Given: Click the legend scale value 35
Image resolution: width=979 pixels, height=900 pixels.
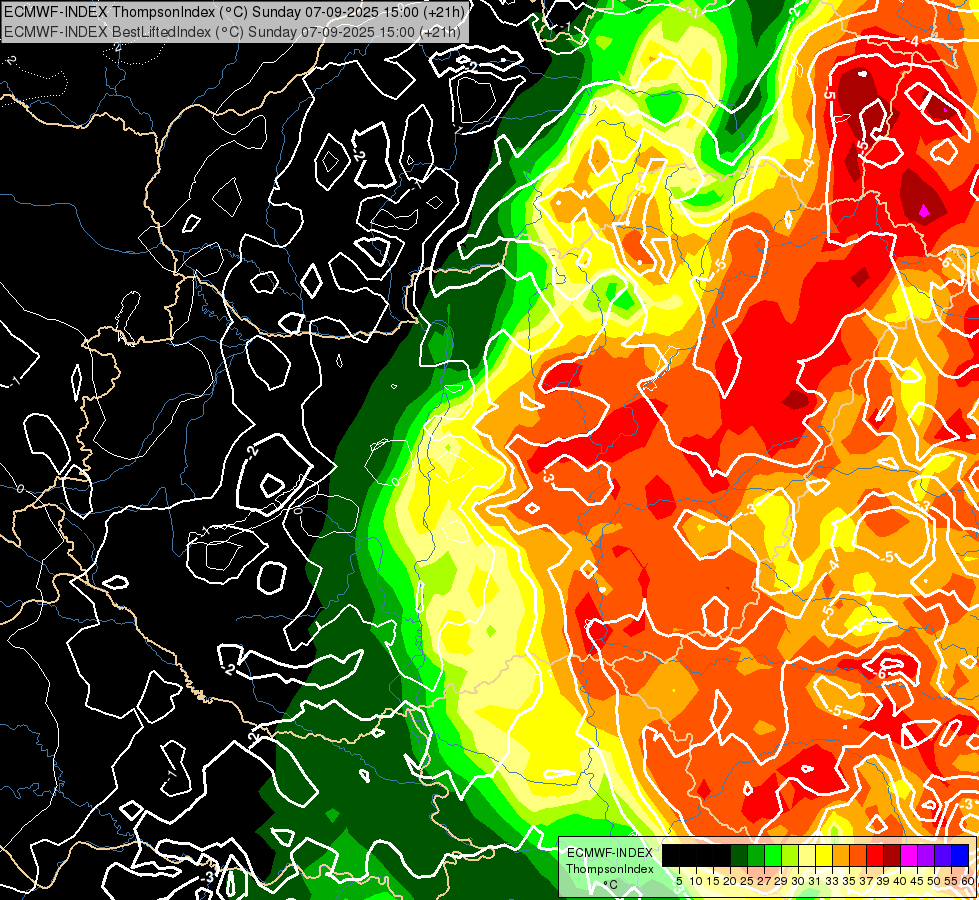Looking at the screenshot, I should [x=849, y=881].
